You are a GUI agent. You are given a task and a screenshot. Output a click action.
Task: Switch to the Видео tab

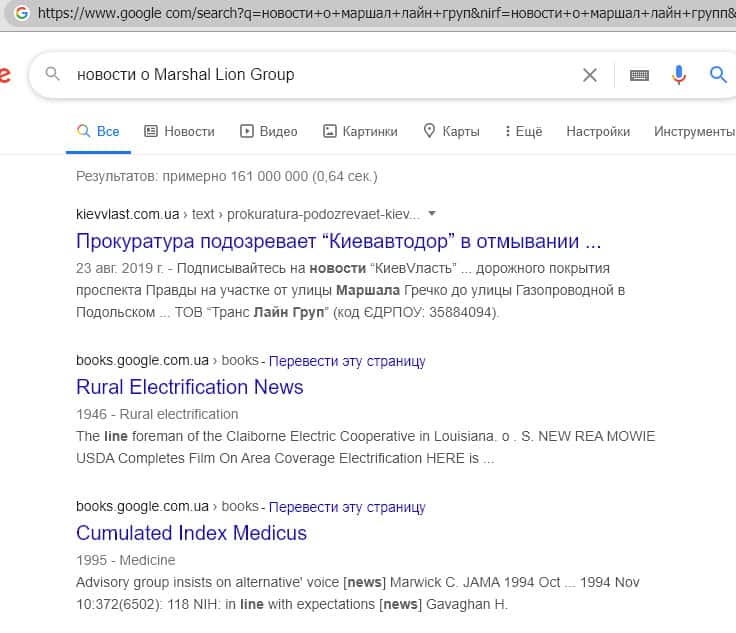click(269, 131)
